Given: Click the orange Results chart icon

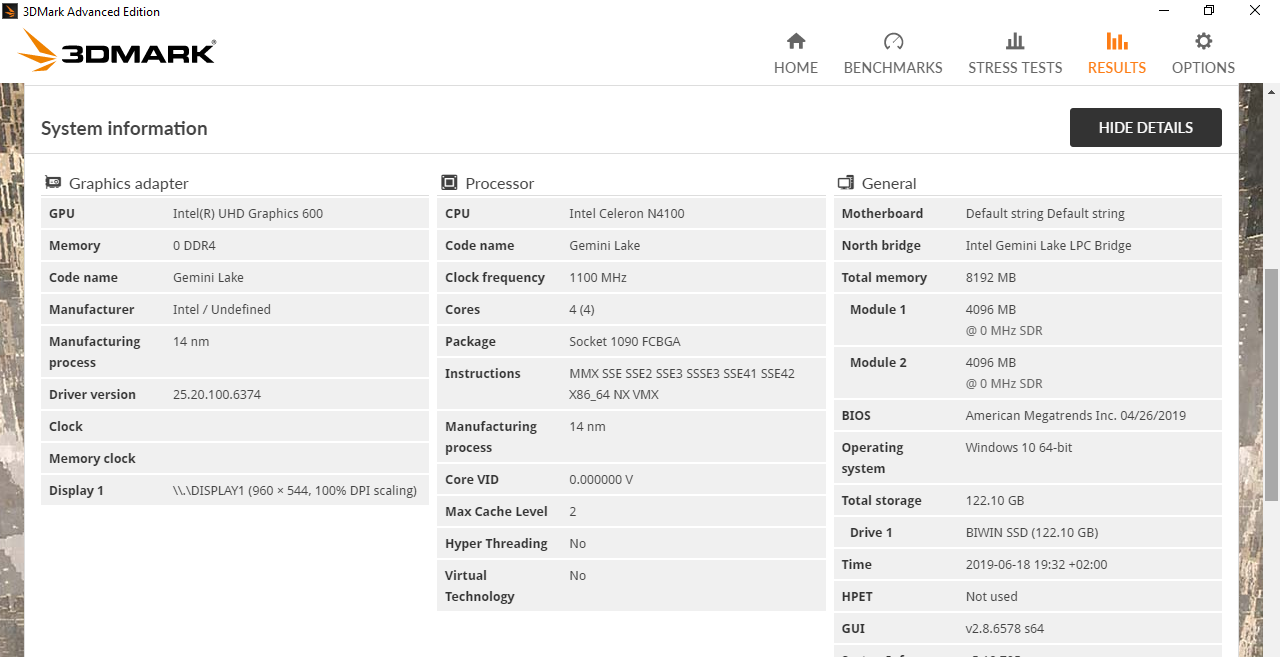Looking at the screenshot, I should pyautogui.click(x=1117, y=41).
